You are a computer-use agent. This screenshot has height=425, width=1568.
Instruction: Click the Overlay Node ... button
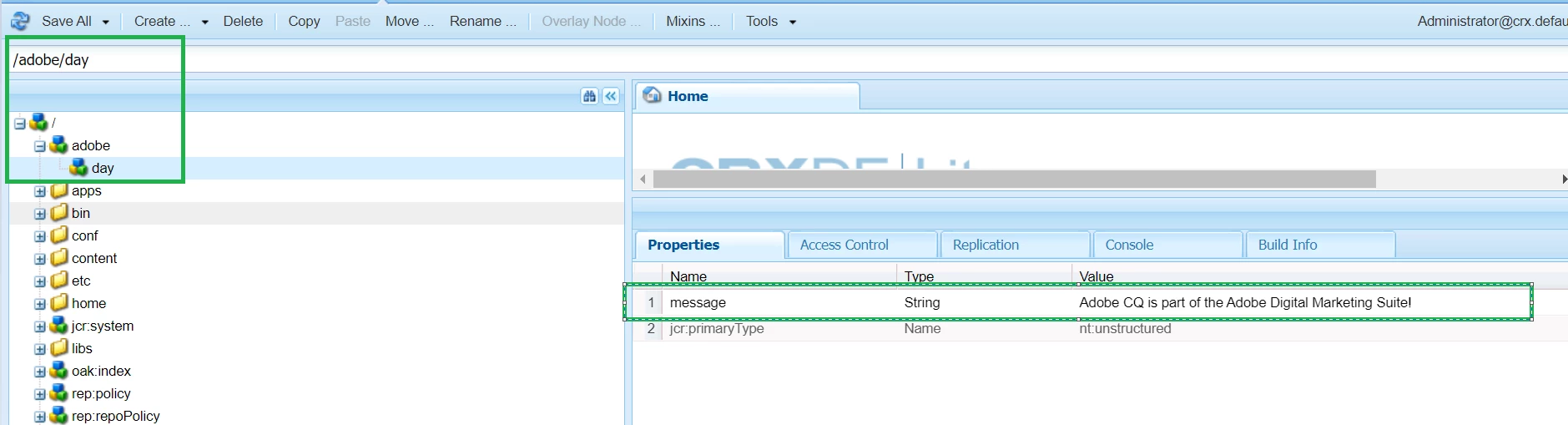[592, 21]
